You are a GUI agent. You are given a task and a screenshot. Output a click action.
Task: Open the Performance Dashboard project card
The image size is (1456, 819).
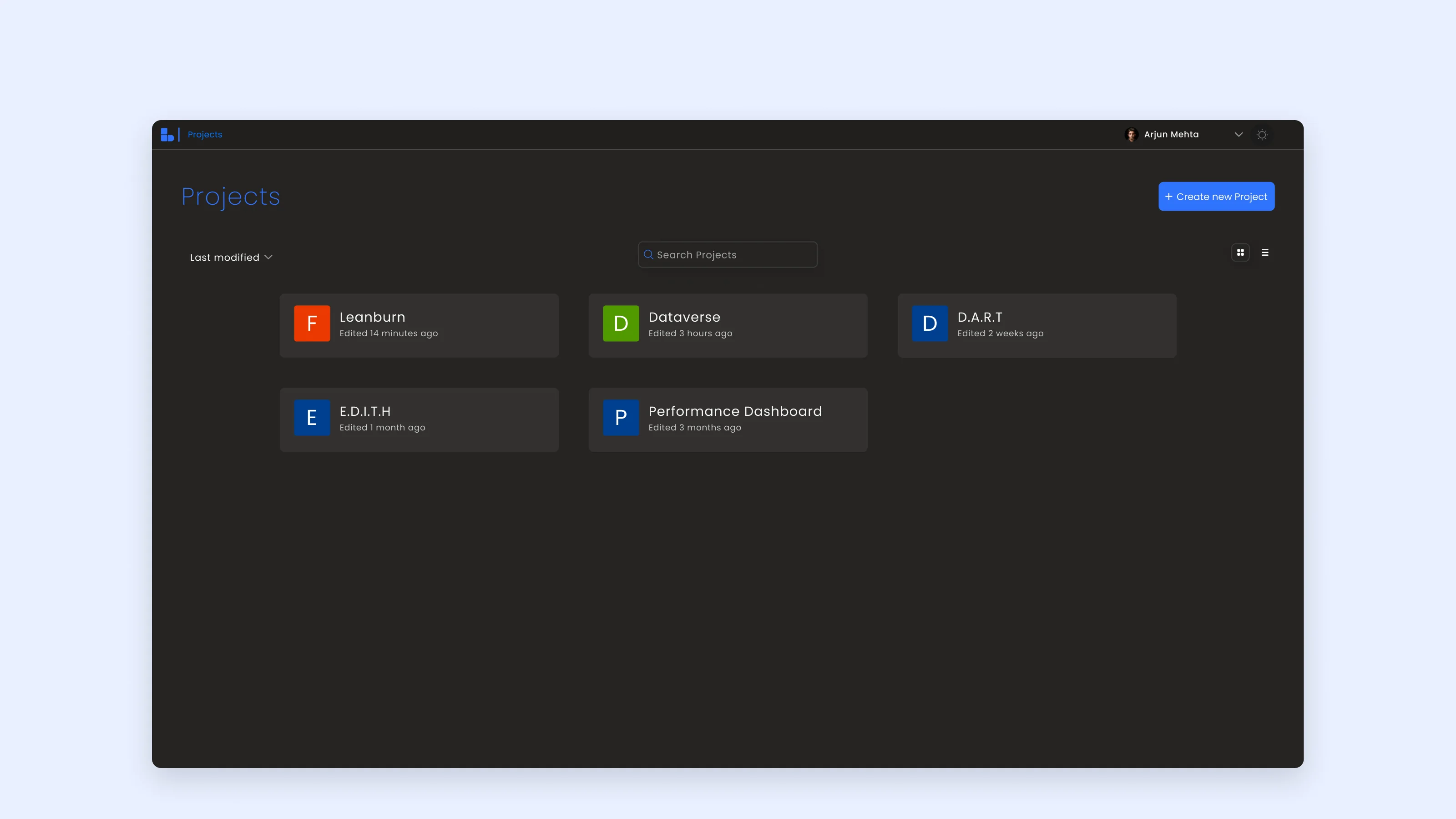(x=728, y=420)
